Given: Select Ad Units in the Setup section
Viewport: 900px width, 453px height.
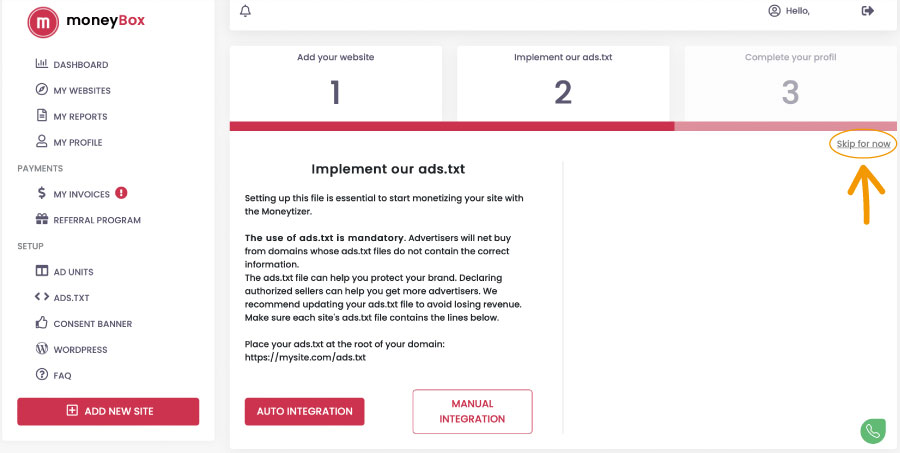Looking at the screenshot, I should click(x=64, y=272).
